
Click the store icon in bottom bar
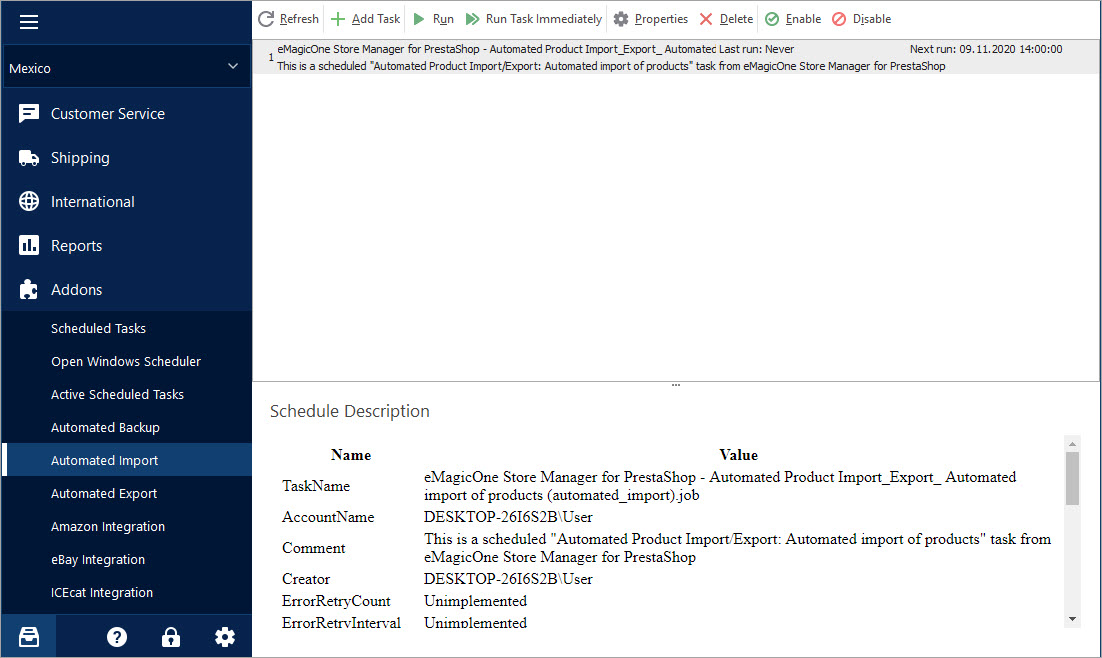pos(29,637)
